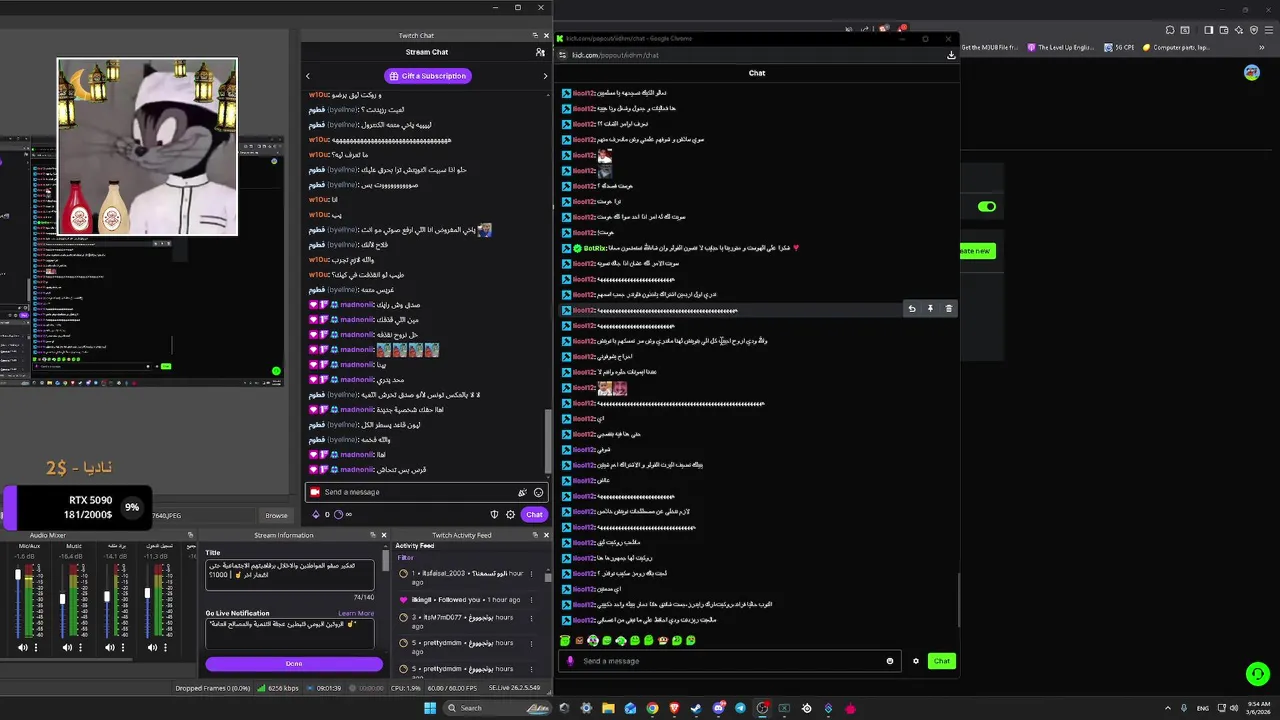Open Twitch moderator shield icon

494,514
